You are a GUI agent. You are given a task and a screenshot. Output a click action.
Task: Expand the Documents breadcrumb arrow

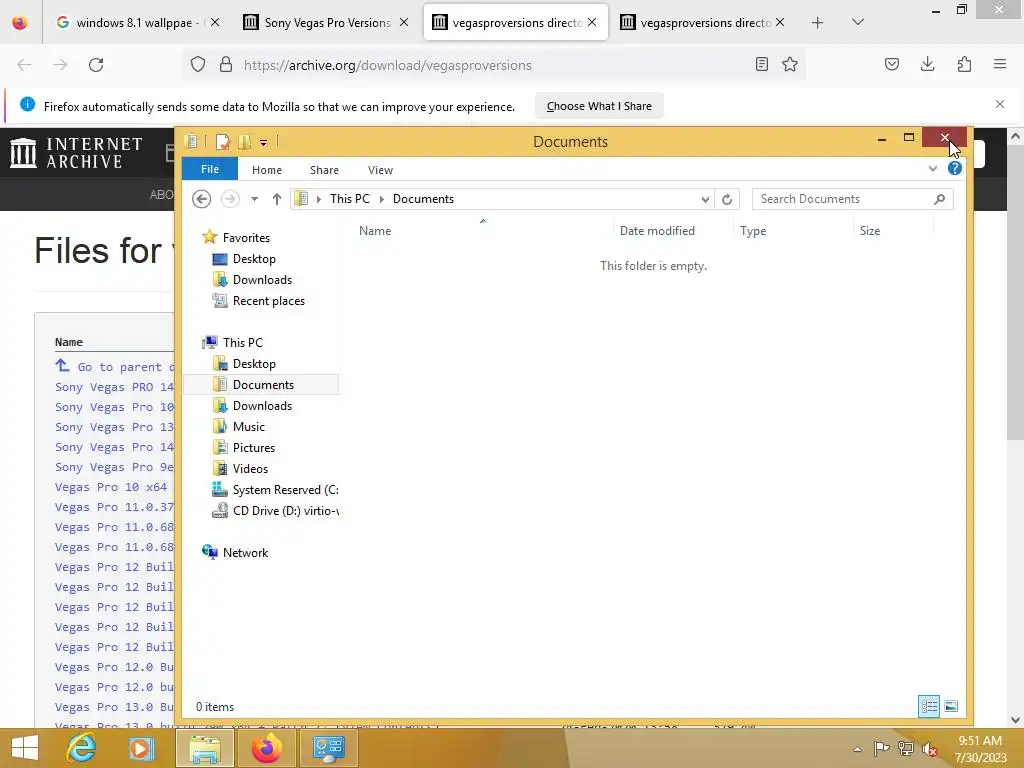pos(382,199)
